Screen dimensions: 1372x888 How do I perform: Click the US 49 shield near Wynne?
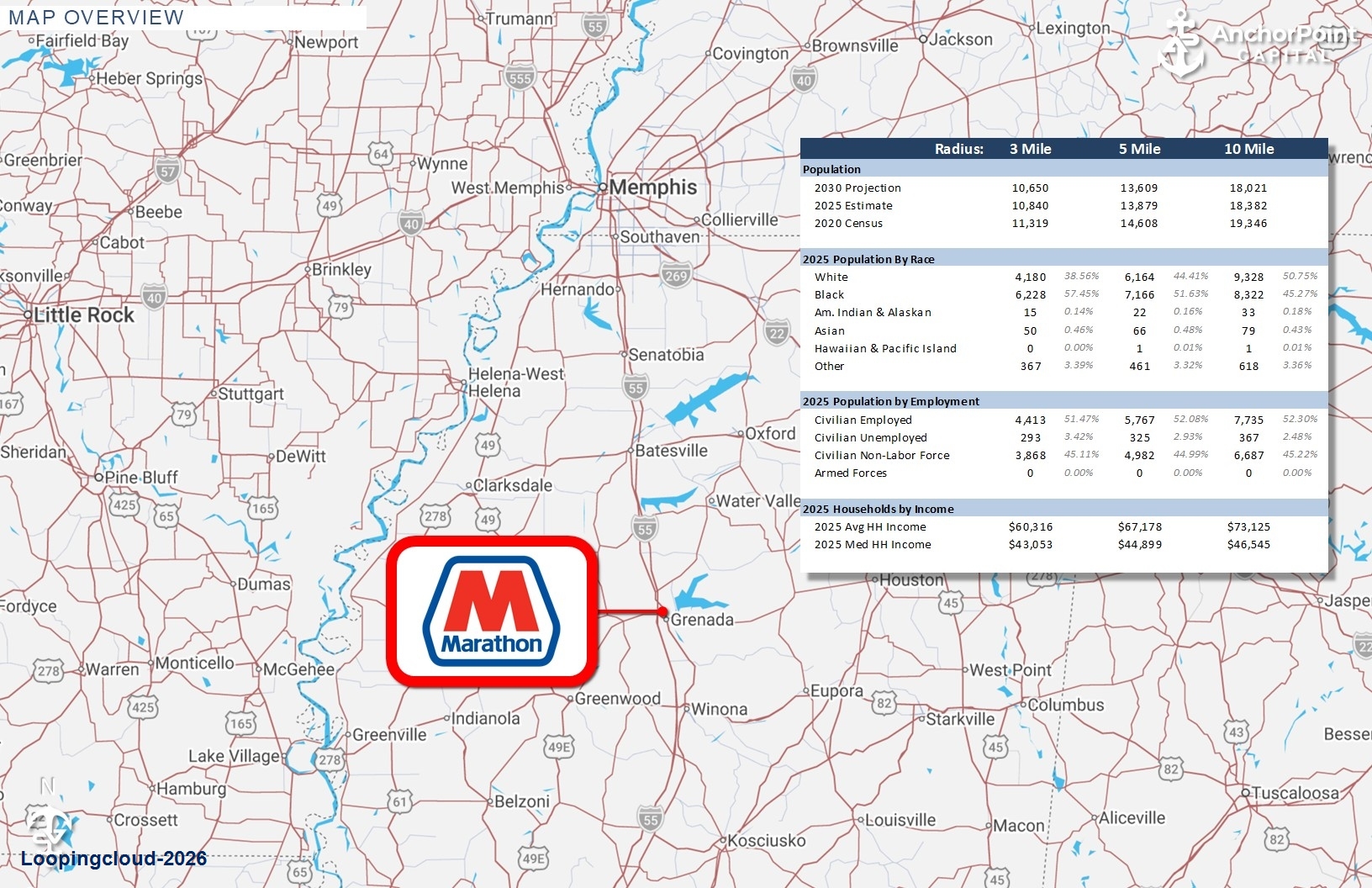point(330,204)
